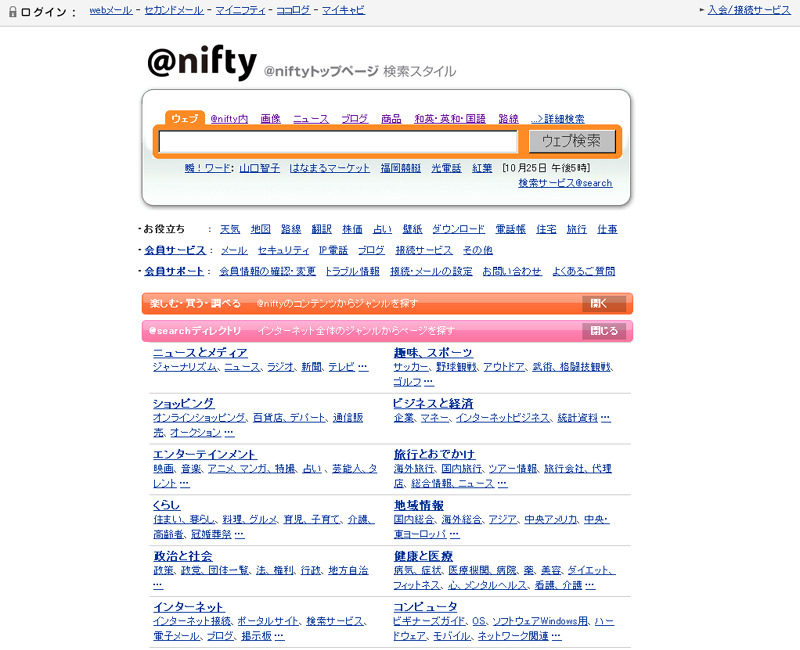Open the 和英・英和・国語 dictionary tab
Screen dimensions: 800x650
click(x=450, y=119)
